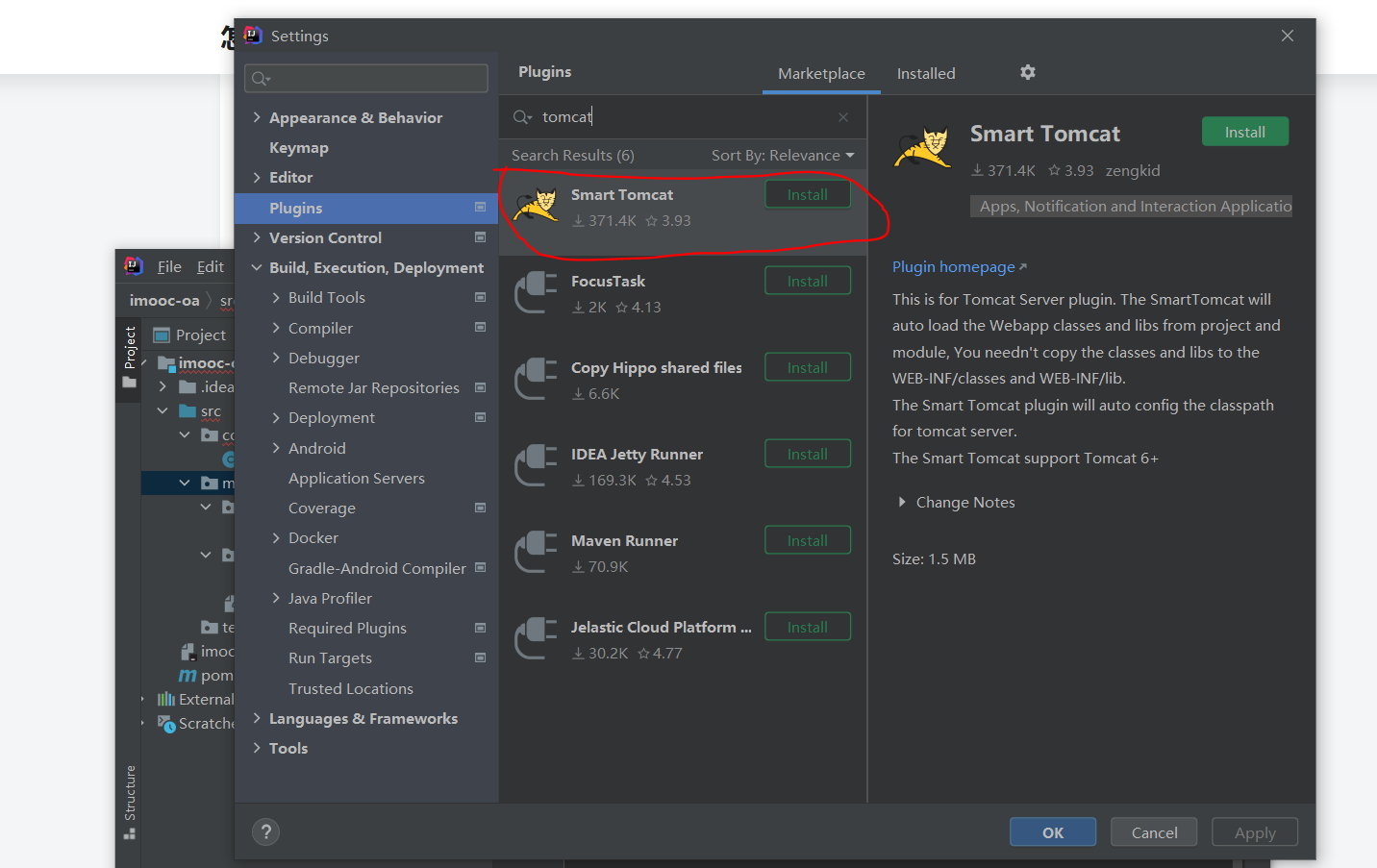Image resolution: width=1377 pixels, height=868 pixels.
Task: Click project-level marker beside Gradle-Android Compiler
Action: pos(481,568)
